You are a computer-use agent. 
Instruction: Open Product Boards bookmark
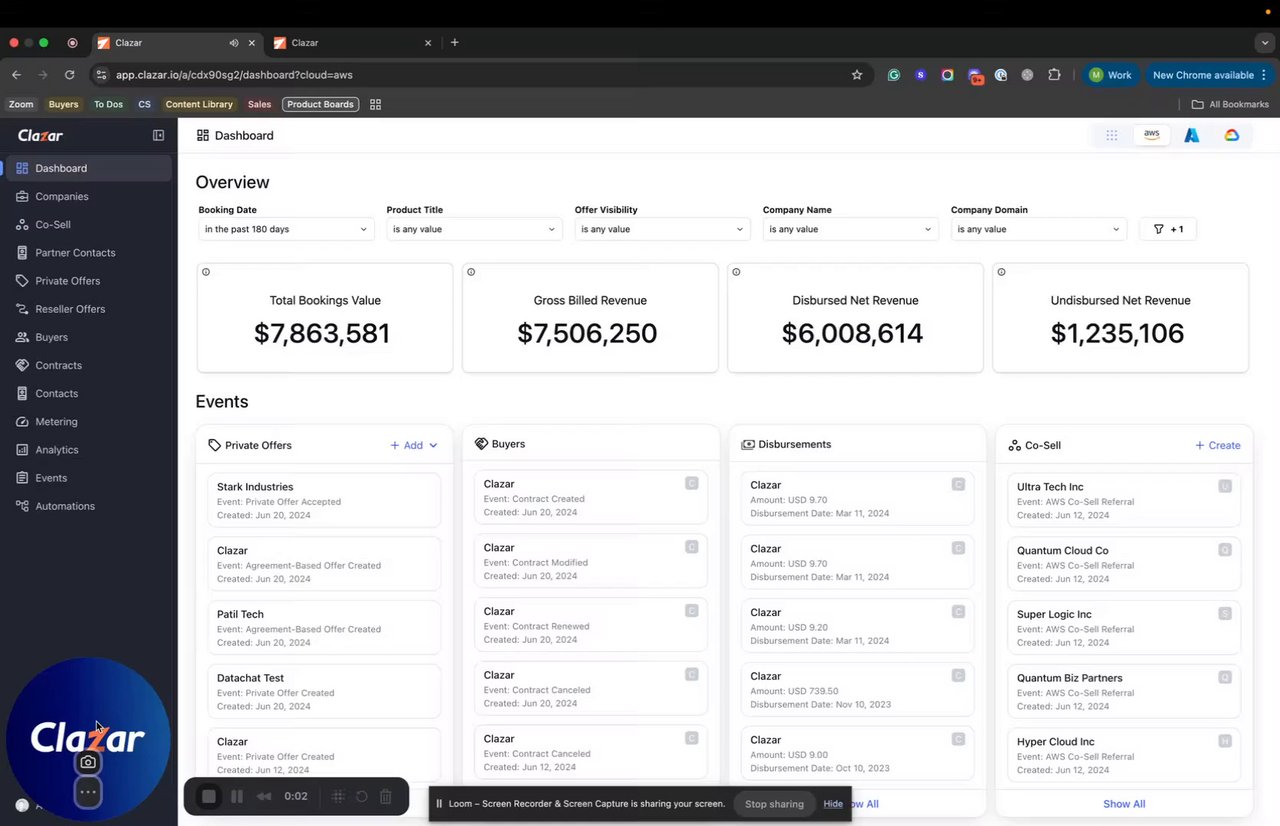(320, 104)
